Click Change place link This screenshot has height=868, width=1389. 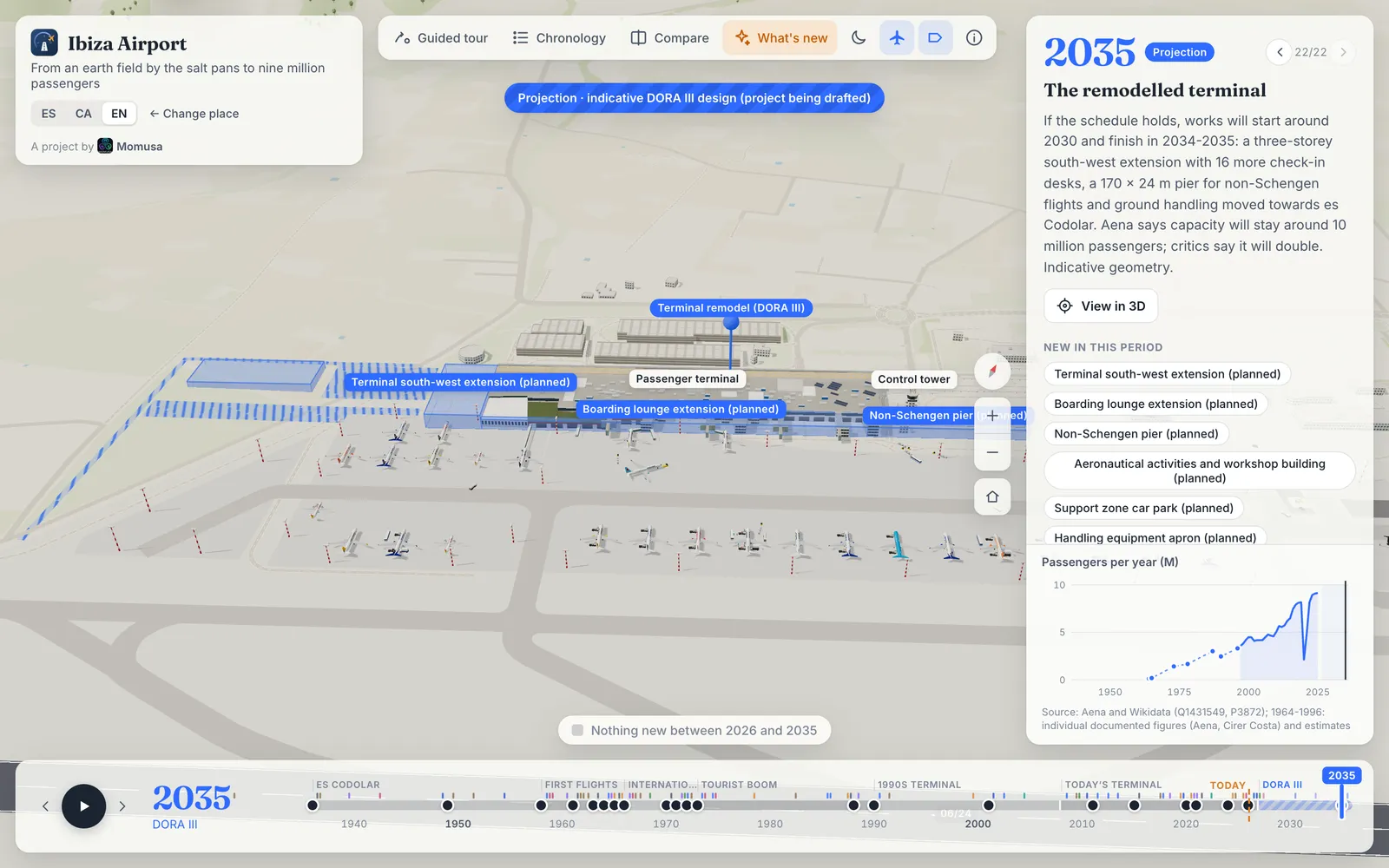(x=194, y=114)
